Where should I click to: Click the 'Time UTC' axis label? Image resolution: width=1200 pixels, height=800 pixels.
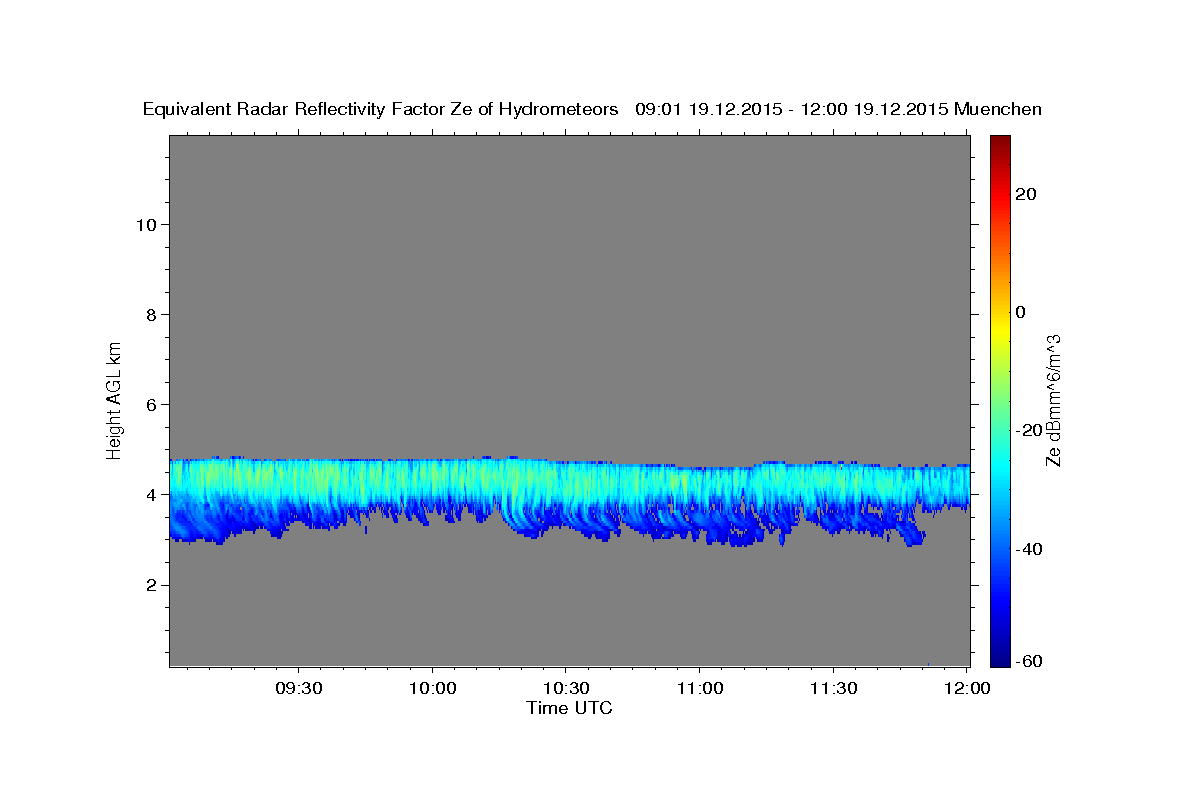569,708
